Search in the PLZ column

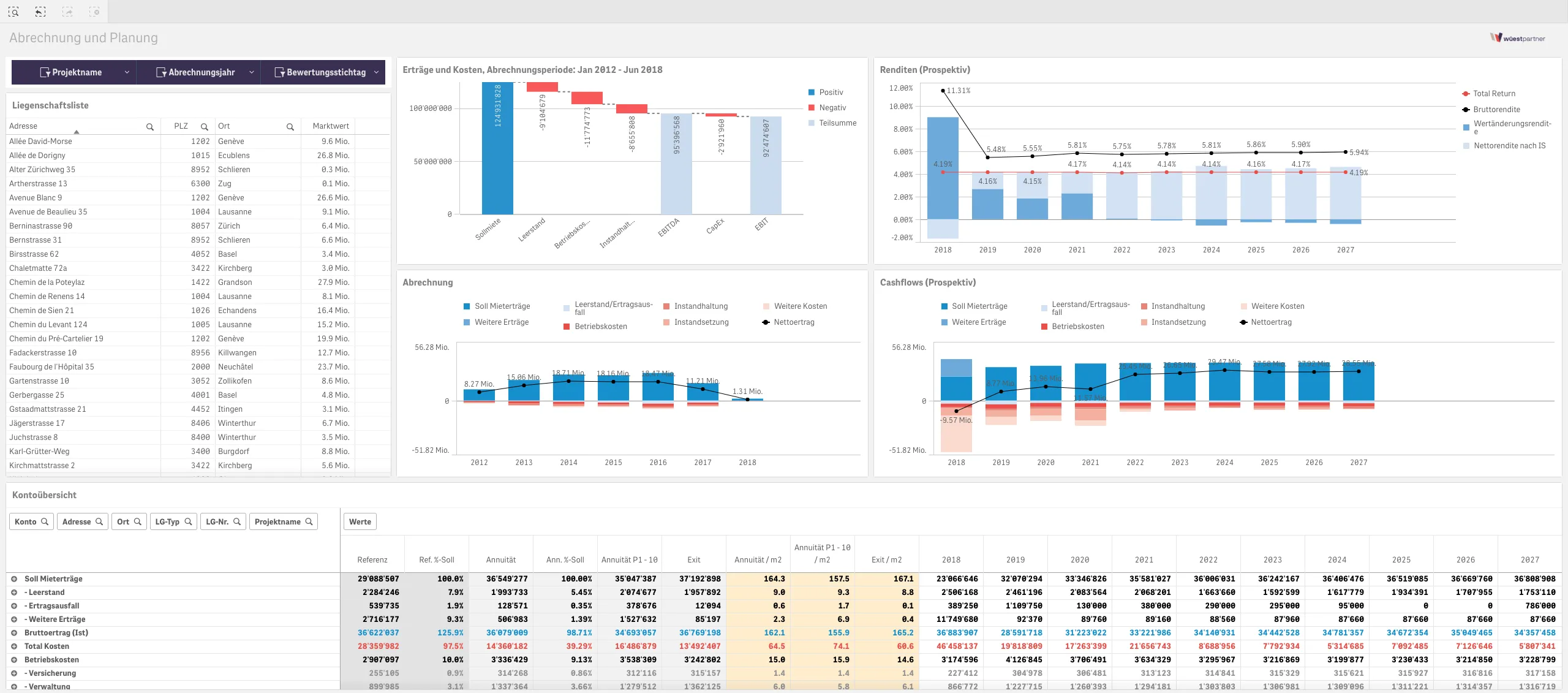[205, 127]
